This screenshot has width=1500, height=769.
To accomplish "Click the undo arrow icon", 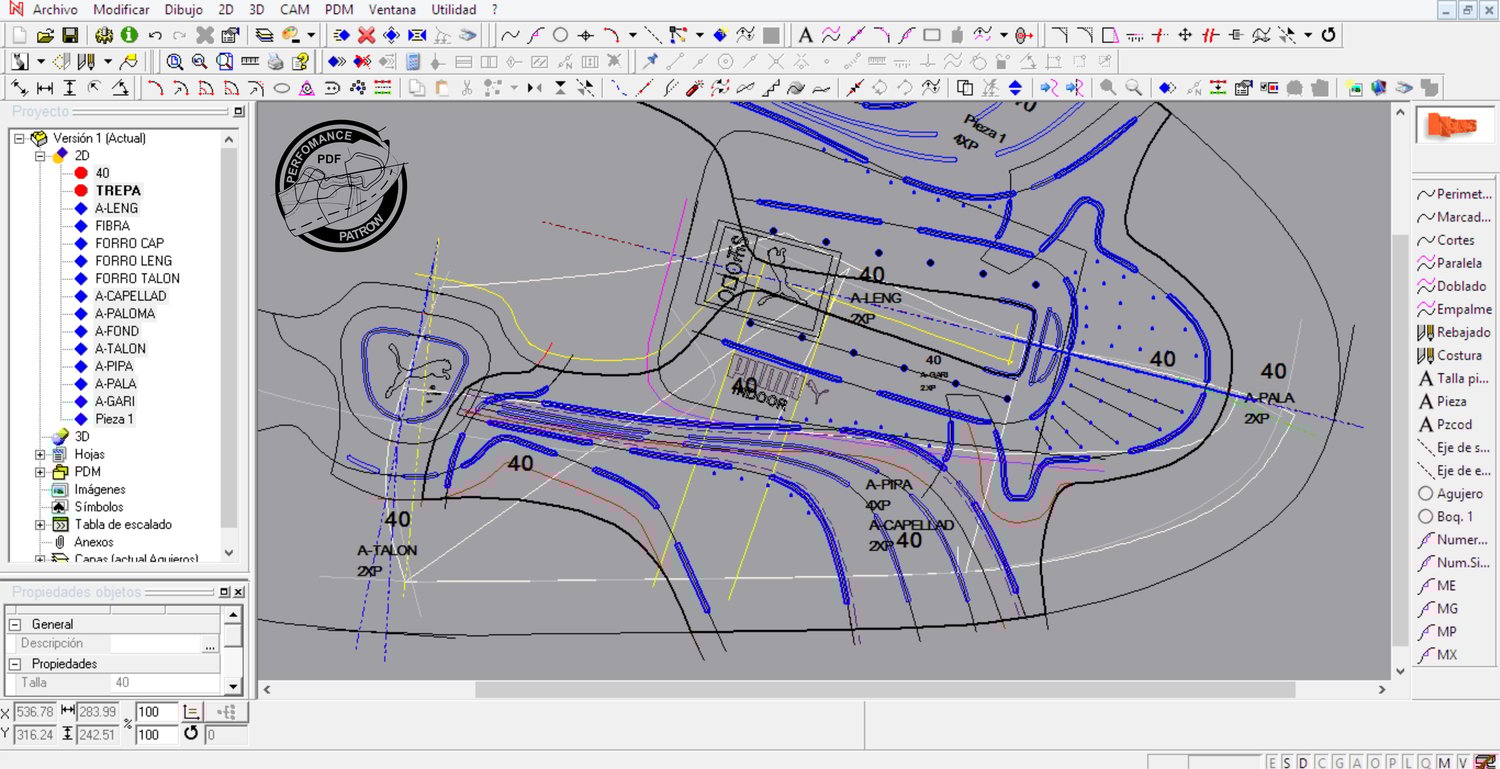I will 155,35.
